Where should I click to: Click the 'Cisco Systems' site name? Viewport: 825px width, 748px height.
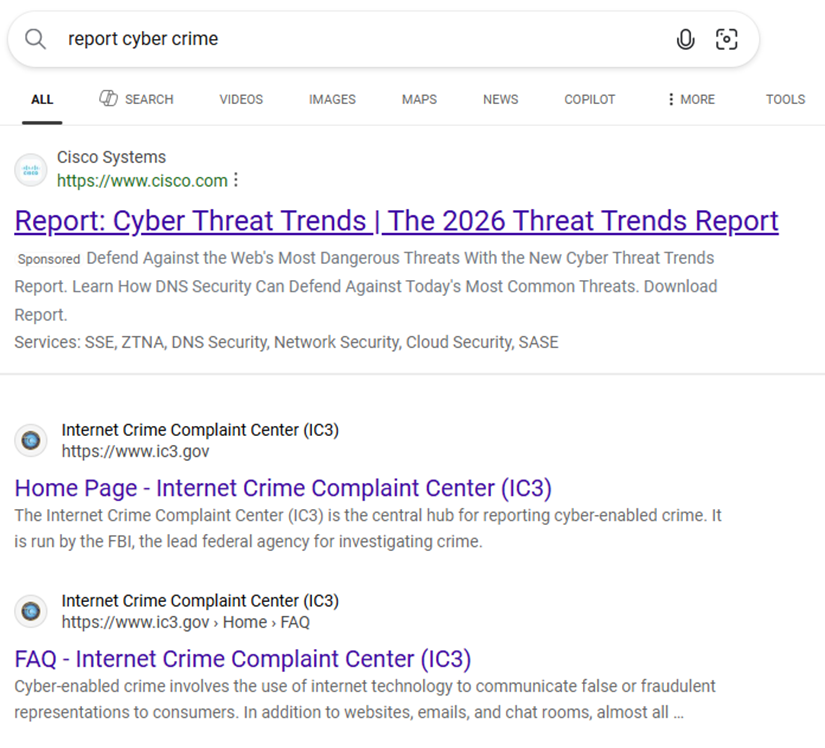(x=111, y=157)
